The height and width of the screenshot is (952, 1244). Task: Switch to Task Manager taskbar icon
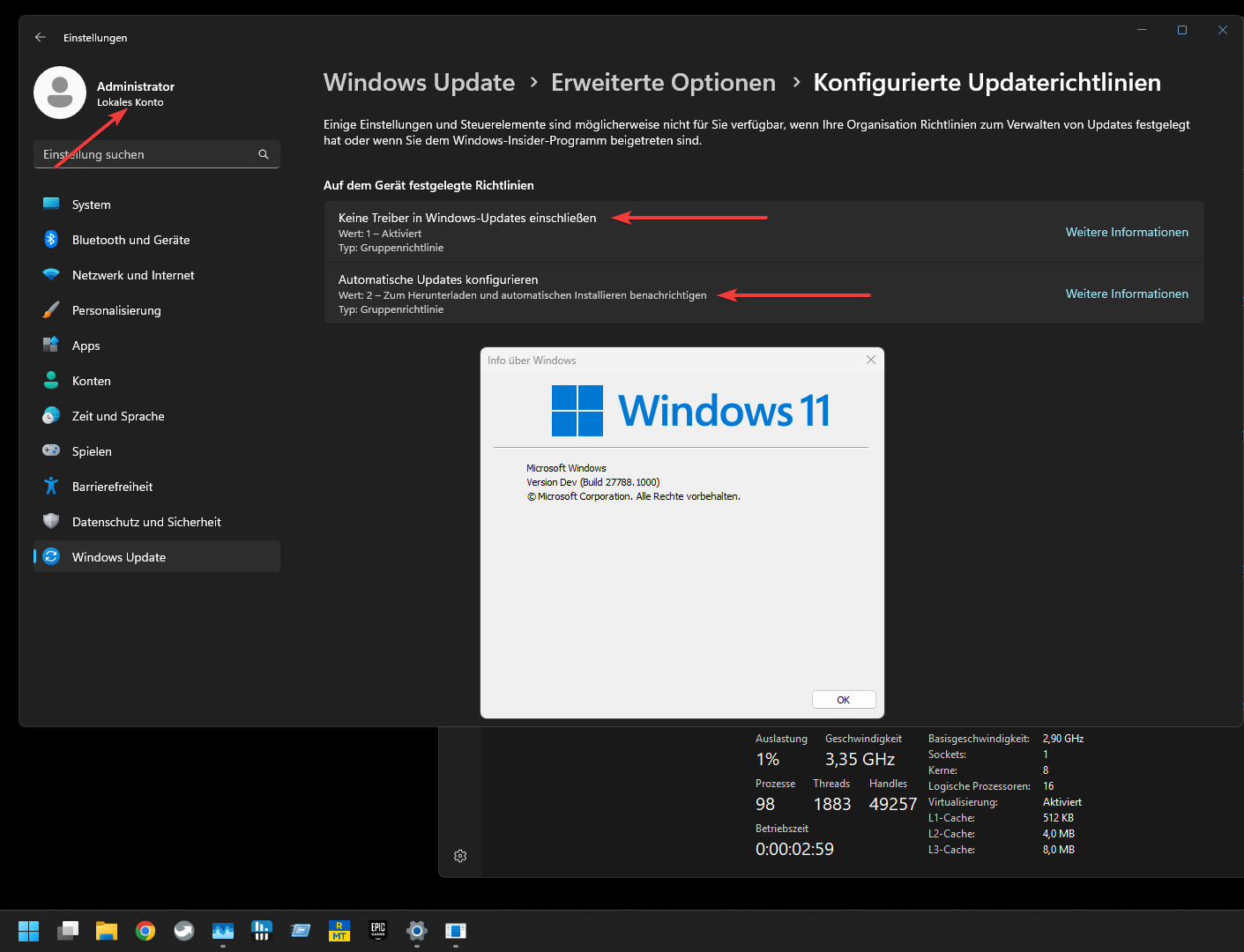coord(223,931)
